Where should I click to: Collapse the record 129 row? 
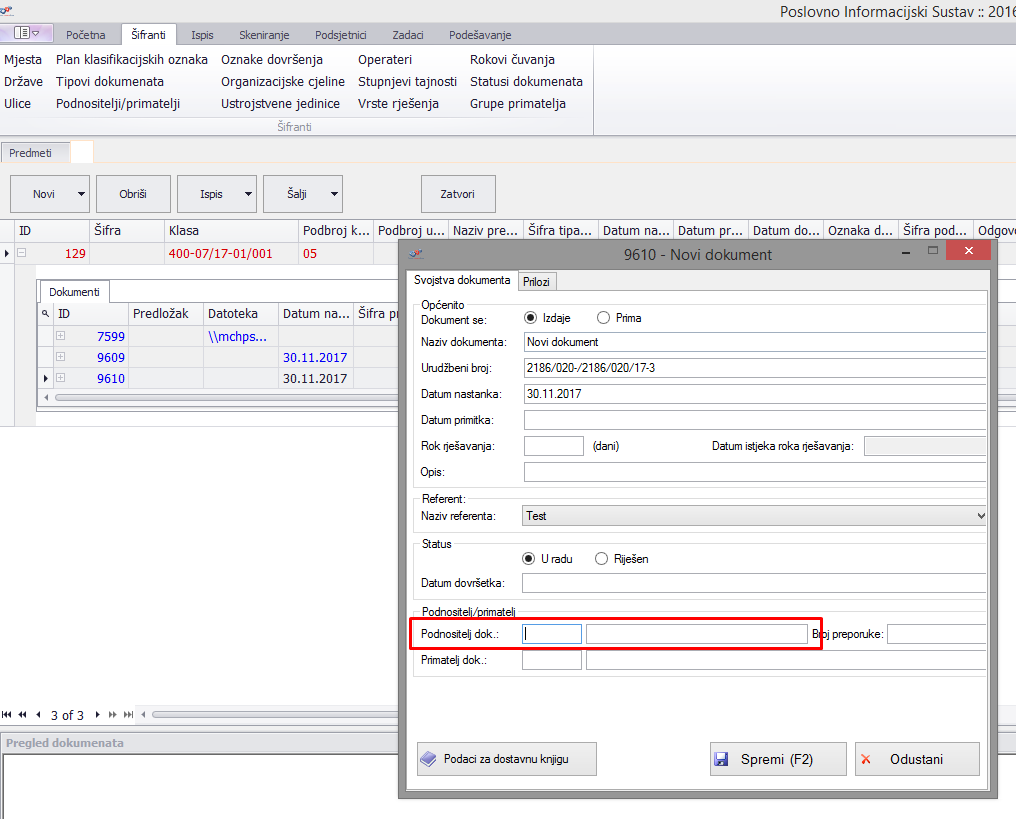(21, 254)
